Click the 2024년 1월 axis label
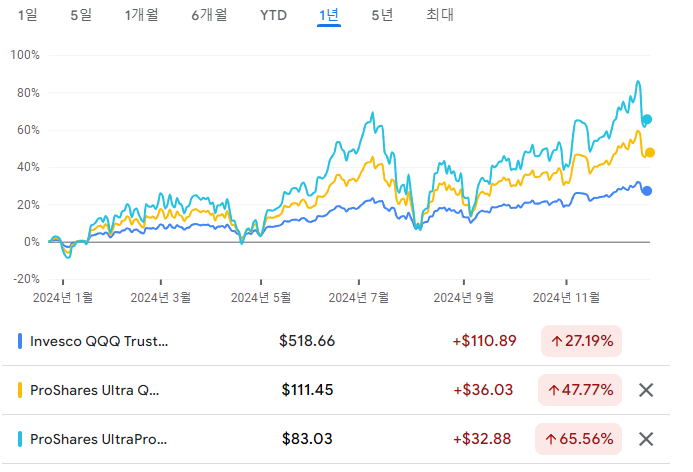 tap(63, 297)
